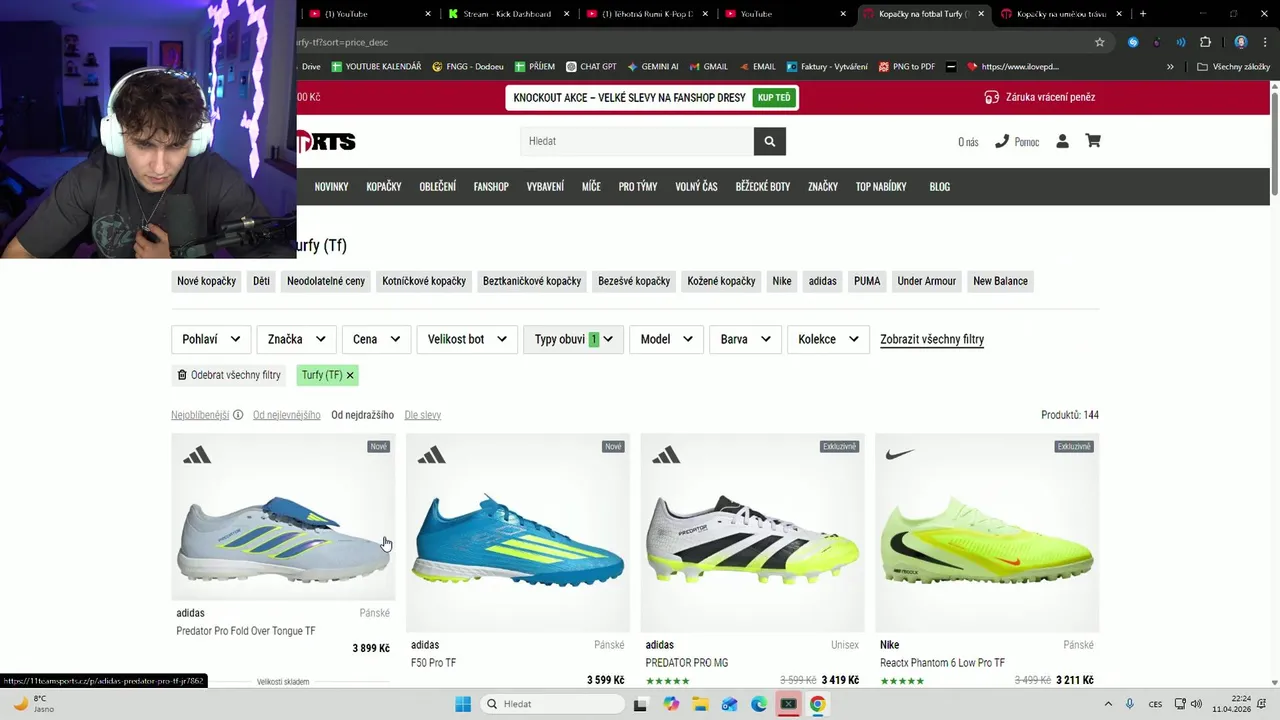Bookmark this page with the star icon
Image resolution: width=1280 pixels, height=720 pixels.
[x=1100, y=42]
